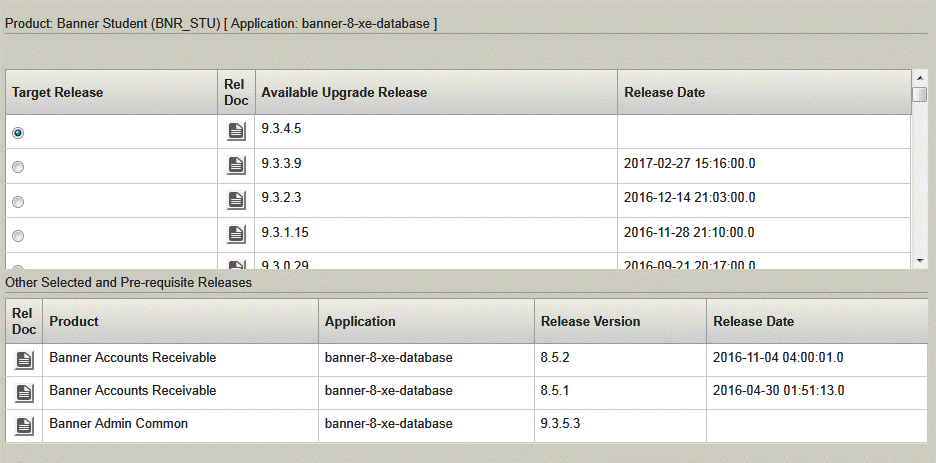Click upper table's Rel Doc column header

(236, 92)
